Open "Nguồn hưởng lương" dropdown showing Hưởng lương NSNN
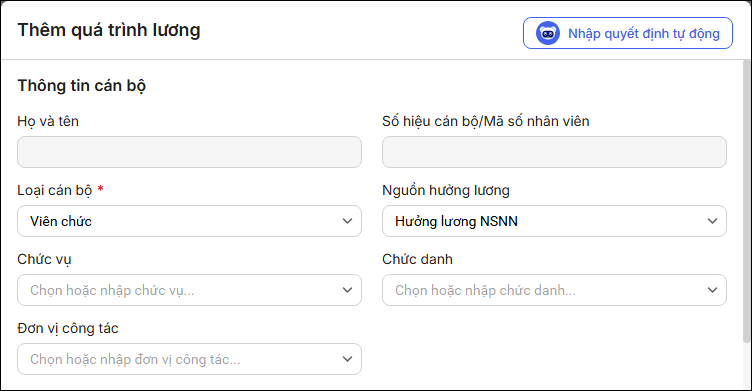 click(554, 221)
